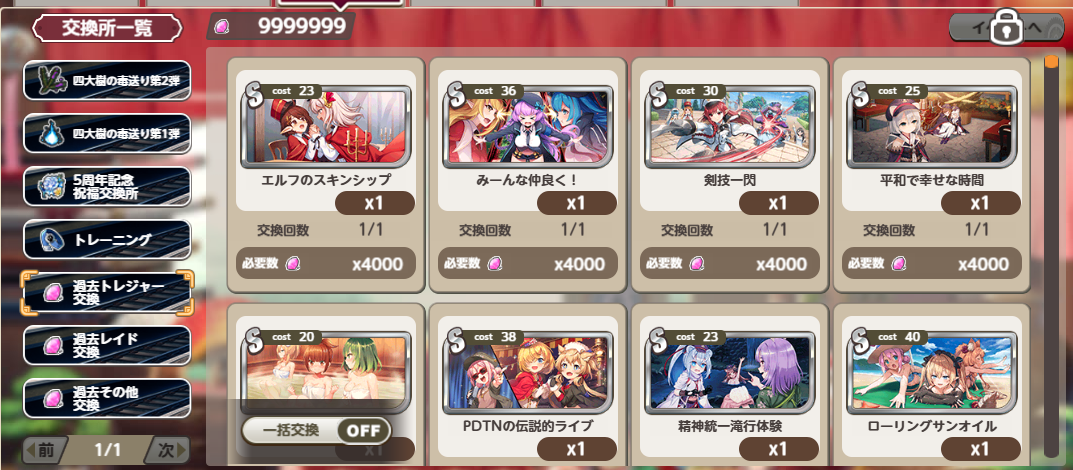Select 5周年記念祝福交換所 shop entry
Screen dimensions: 1073x470
point(107,186)
